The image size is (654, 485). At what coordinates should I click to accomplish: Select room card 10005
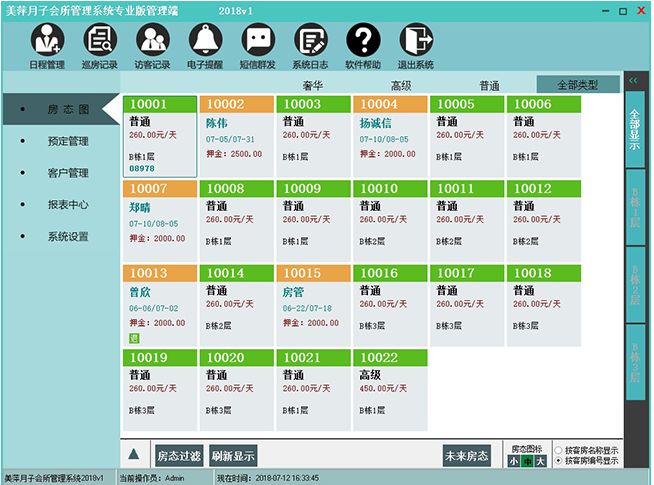click(x=467, y=137)
